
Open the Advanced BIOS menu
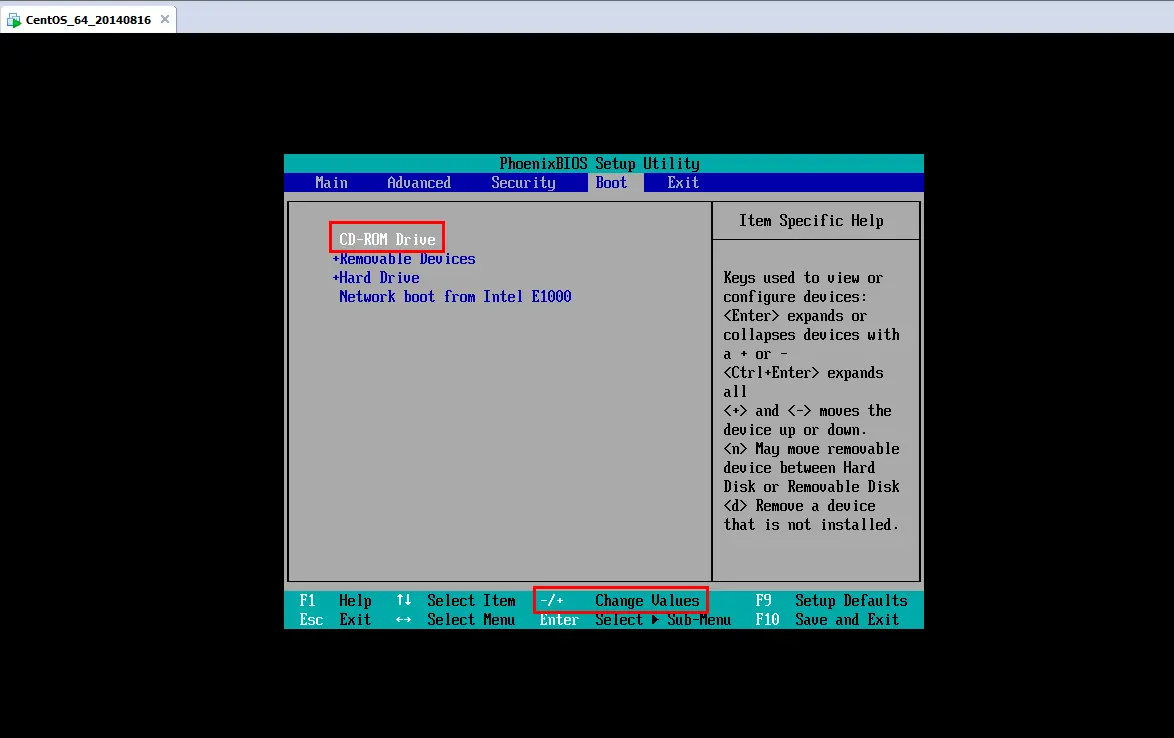(x=419, y=183)
